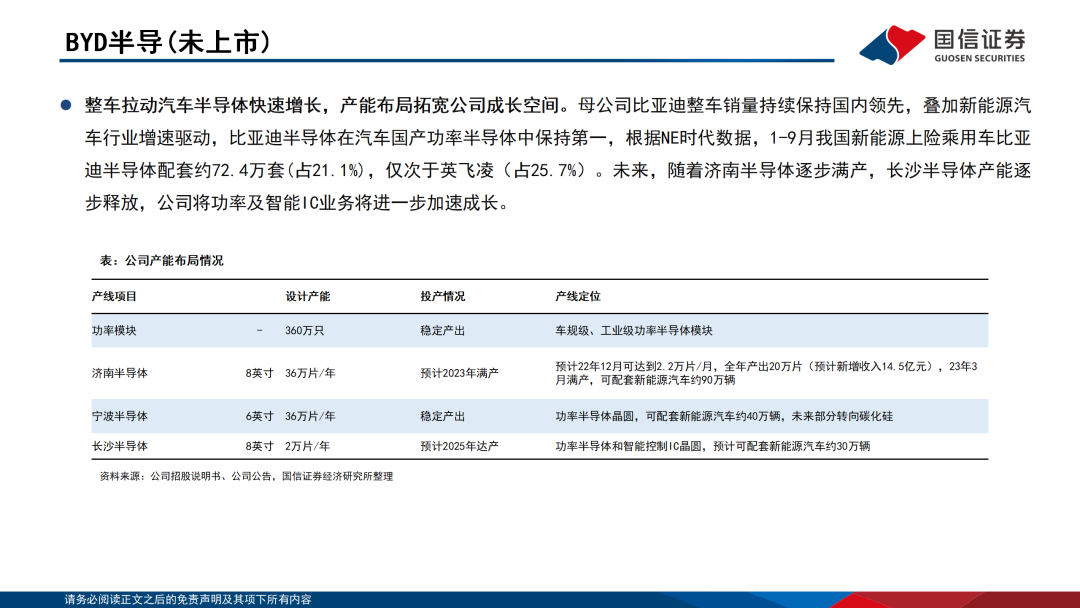Click the bold heading '整车拉动汽车半导体快速增长'
The height and width of the screenshot is (608, 1080).
coord(203,105)
